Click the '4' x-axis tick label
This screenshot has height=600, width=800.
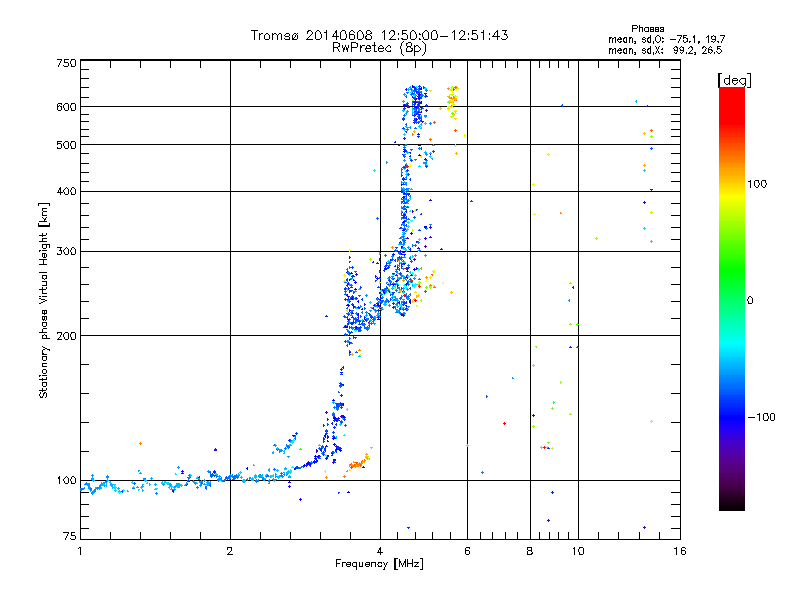pyautogui.click(x=380, y=551)
